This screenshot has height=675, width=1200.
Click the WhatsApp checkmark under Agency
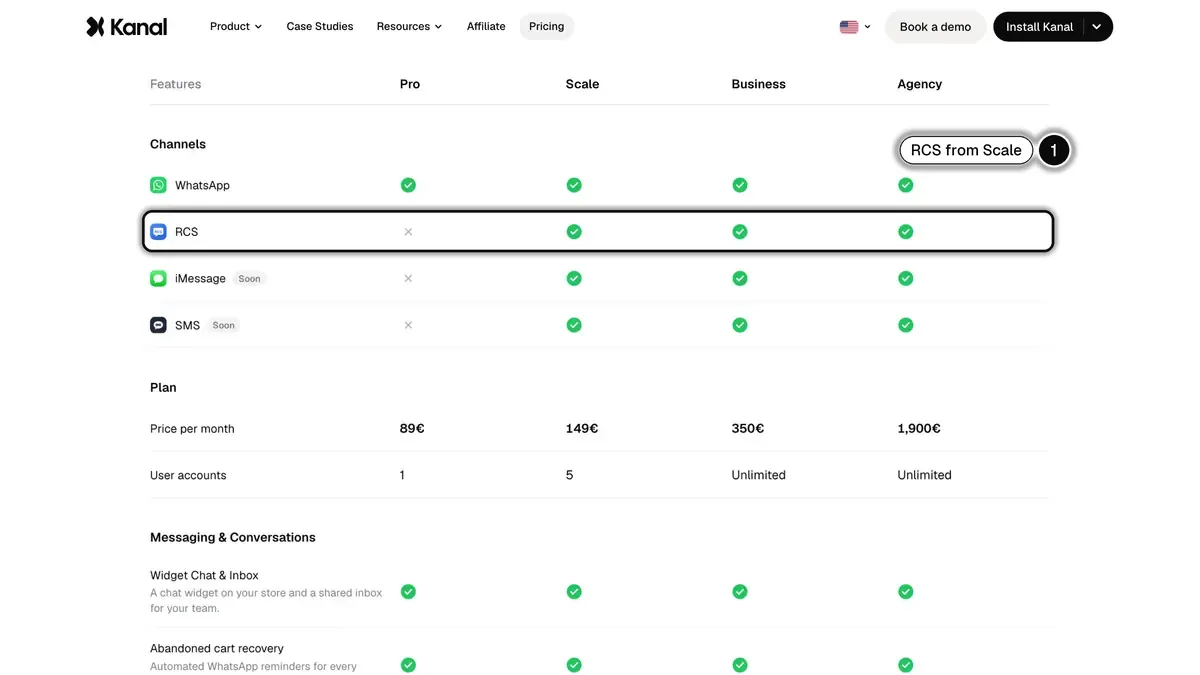pyautogui.click(x=905, y=185)
